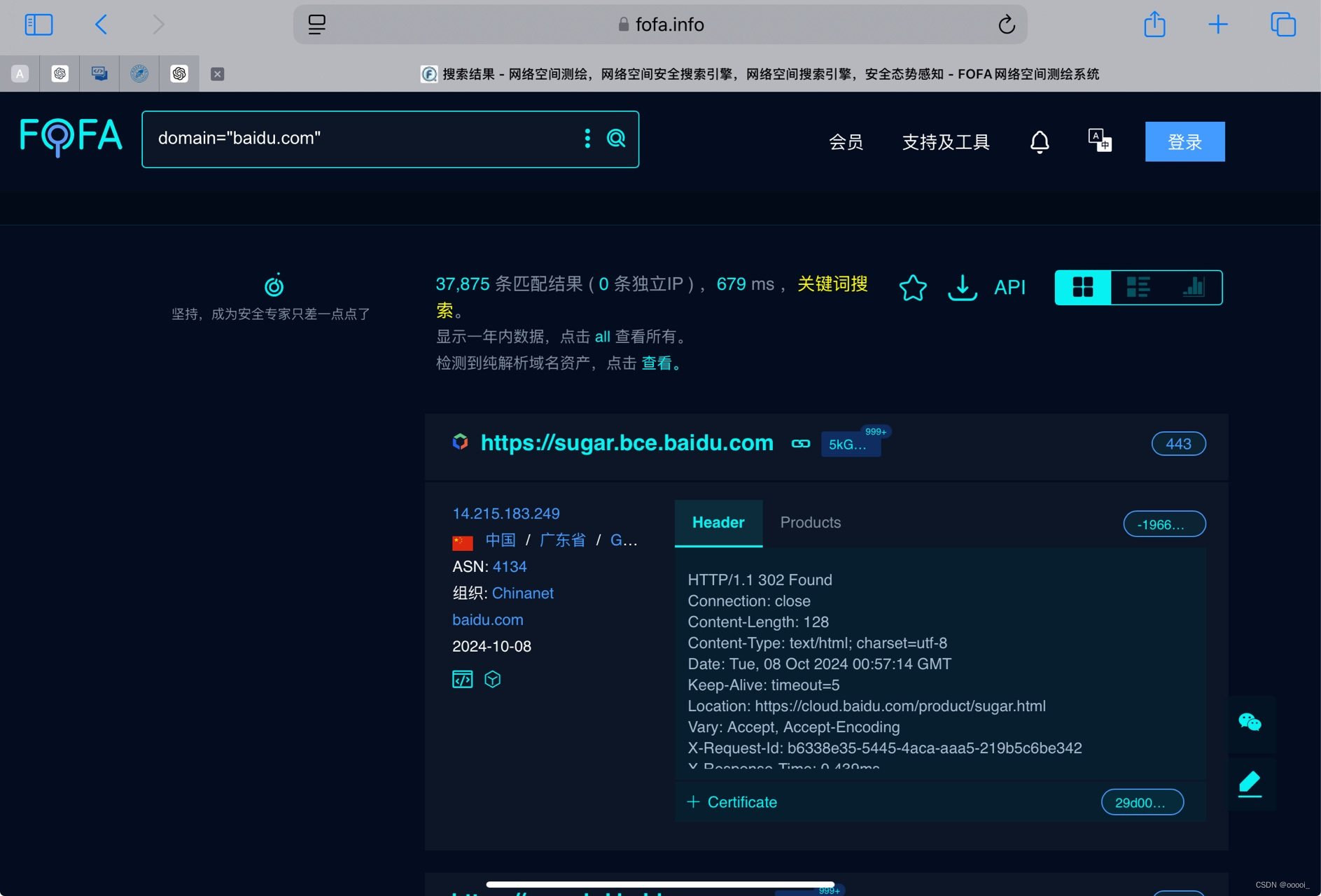Click the 5kG... fingerprint tag
This screenshot has height=896, width=1321.
851,444
